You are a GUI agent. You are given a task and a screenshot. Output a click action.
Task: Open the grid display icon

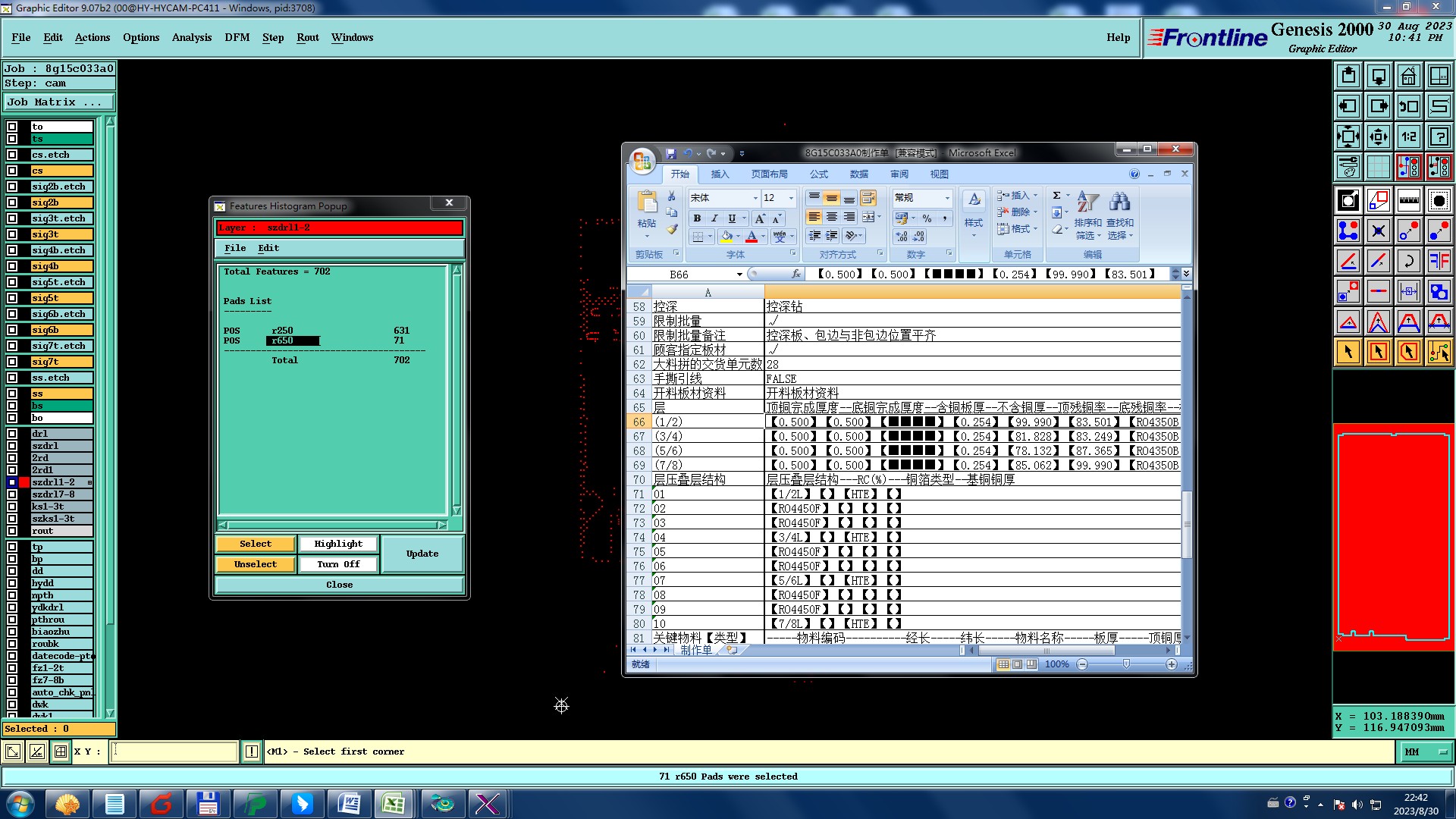point(1378,167)
